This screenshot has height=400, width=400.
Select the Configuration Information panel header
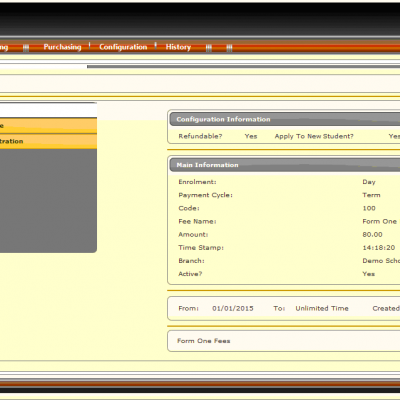click(285, 119)
